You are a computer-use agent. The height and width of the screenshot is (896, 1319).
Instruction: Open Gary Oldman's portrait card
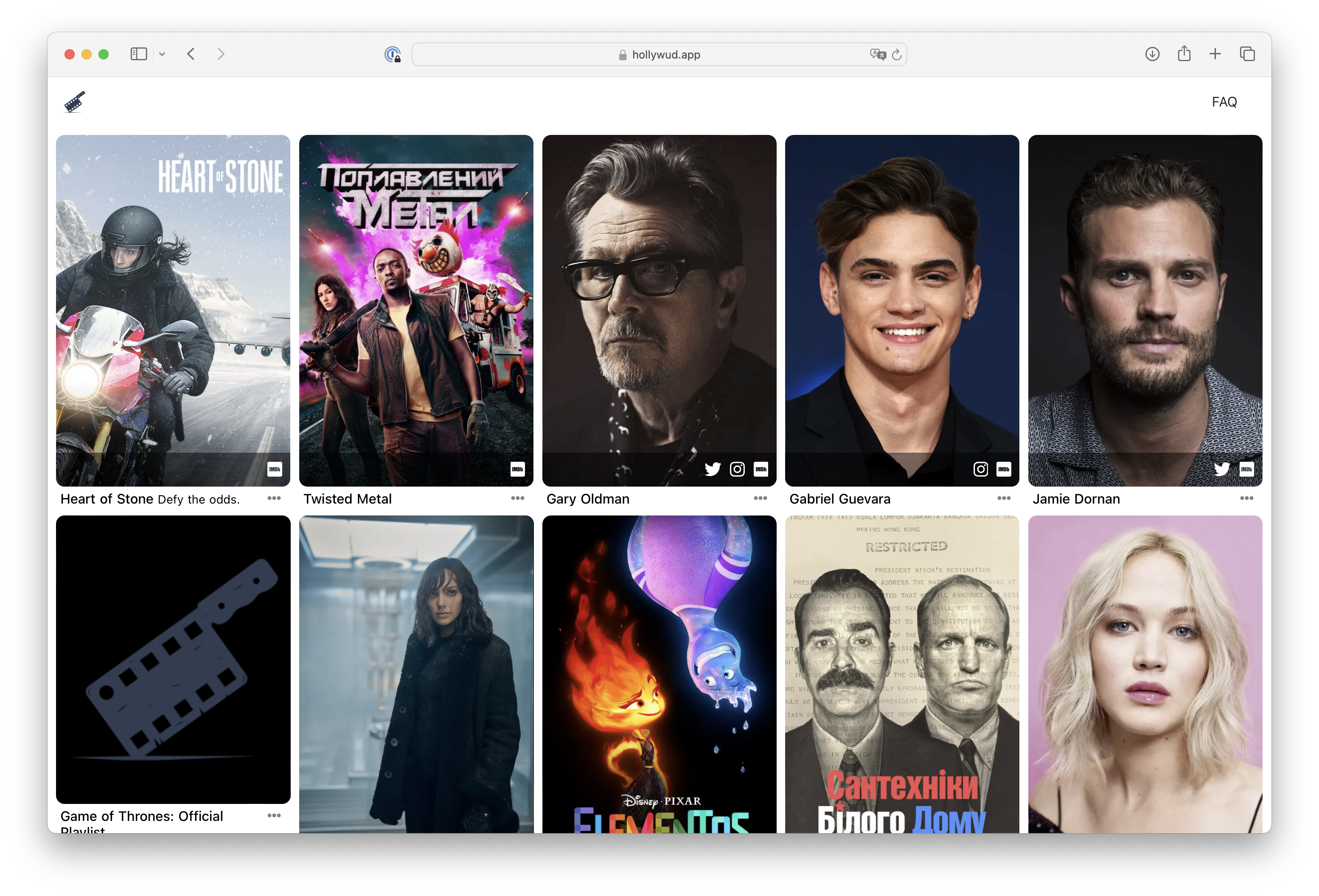pos(659,311)
